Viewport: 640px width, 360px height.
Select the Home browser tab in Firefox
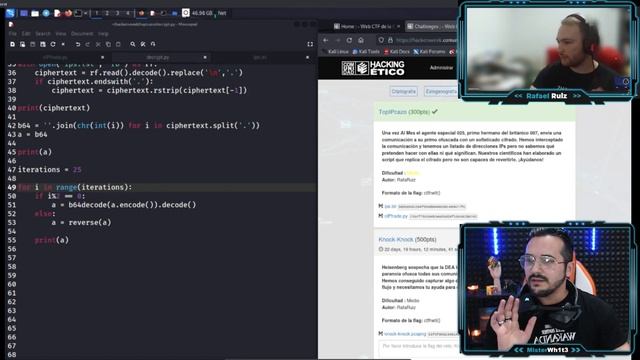[366, 27]
